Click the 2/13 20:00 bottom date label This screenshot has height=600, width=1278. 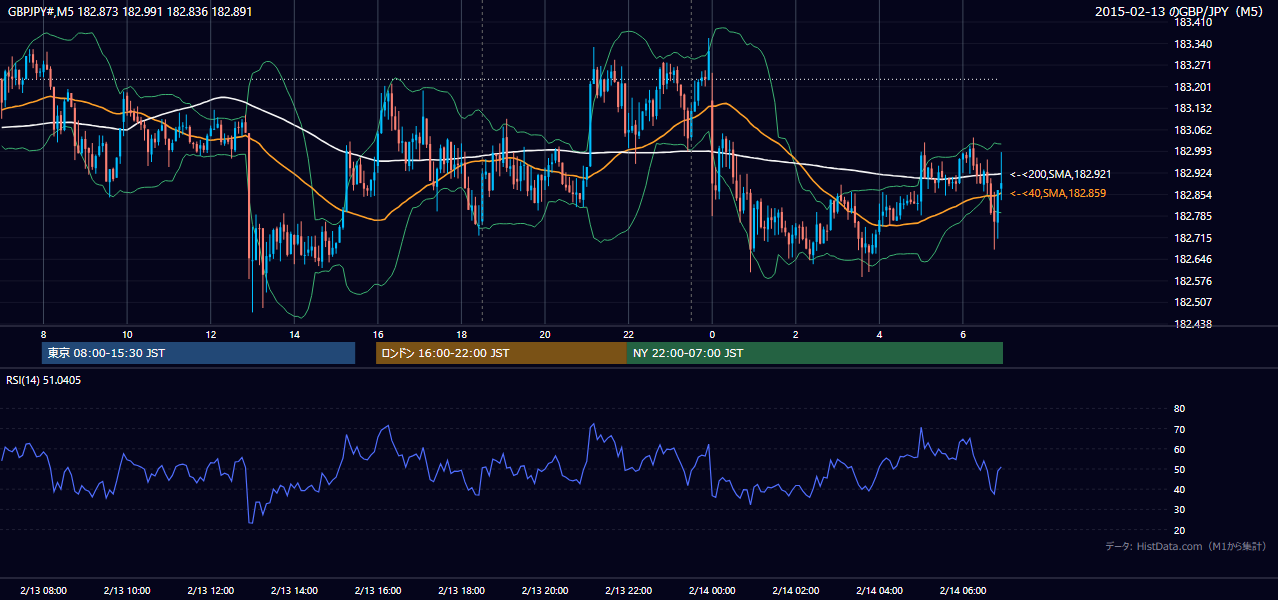(545, 590)
